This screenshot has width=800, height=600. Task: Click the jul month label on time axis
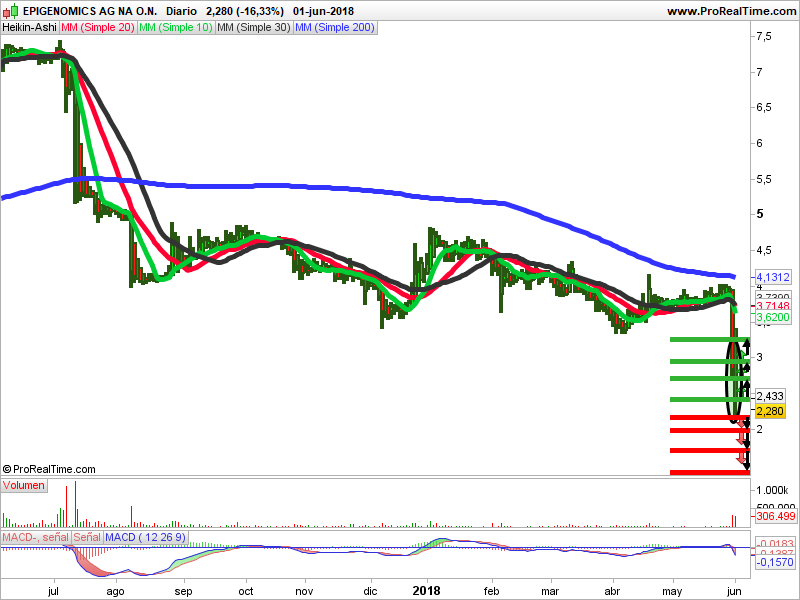53,591
